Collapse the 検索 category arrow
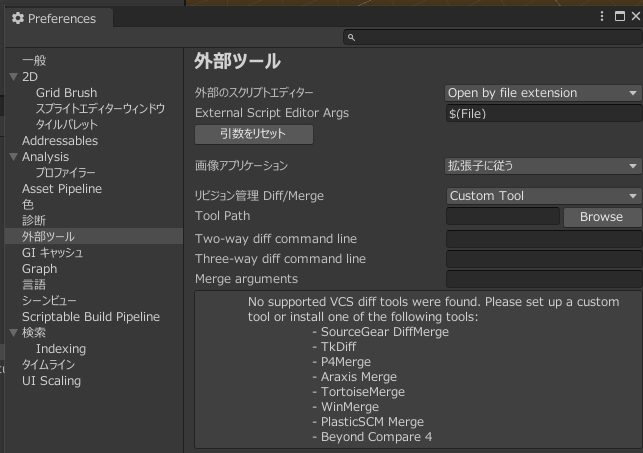 [13, 333]
